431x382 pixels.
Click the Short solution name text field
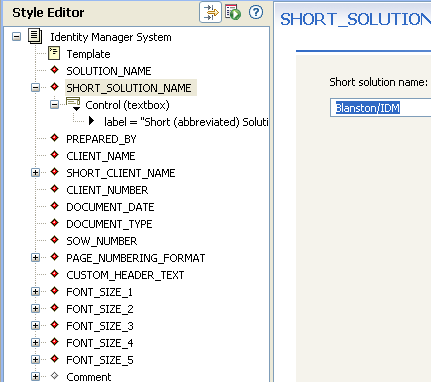[x=380, y=108]
